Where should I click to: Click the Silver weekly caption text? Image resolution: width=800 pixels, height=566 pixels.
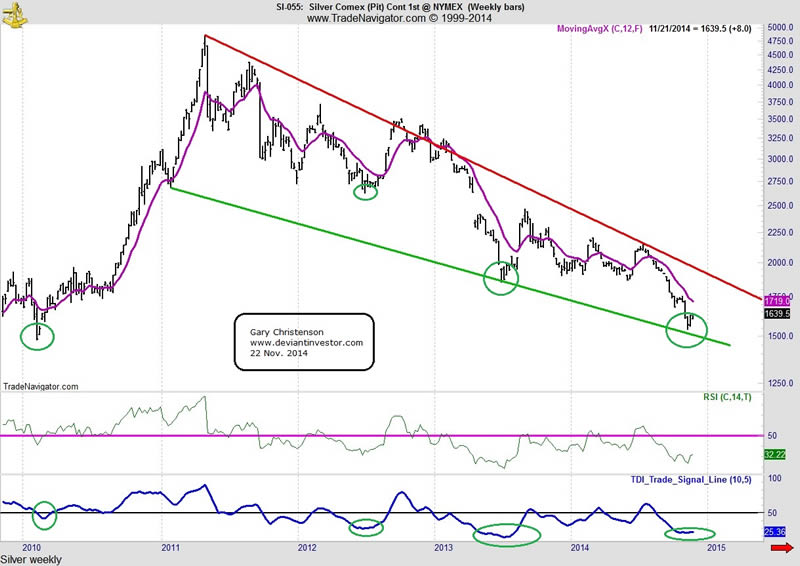31,560
